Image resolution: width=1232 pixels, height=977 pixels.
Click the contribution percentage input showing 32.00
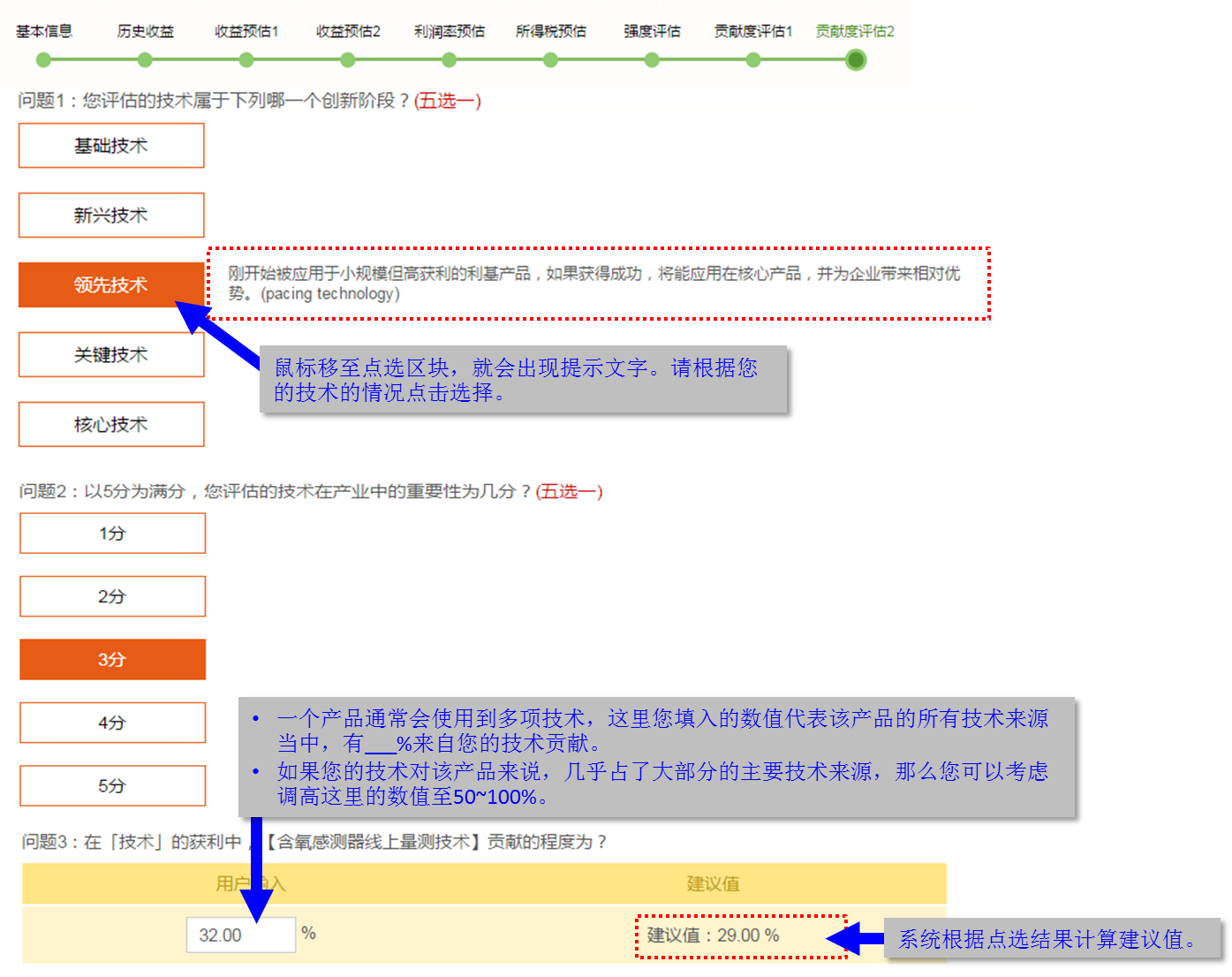(x=241, y=935)
